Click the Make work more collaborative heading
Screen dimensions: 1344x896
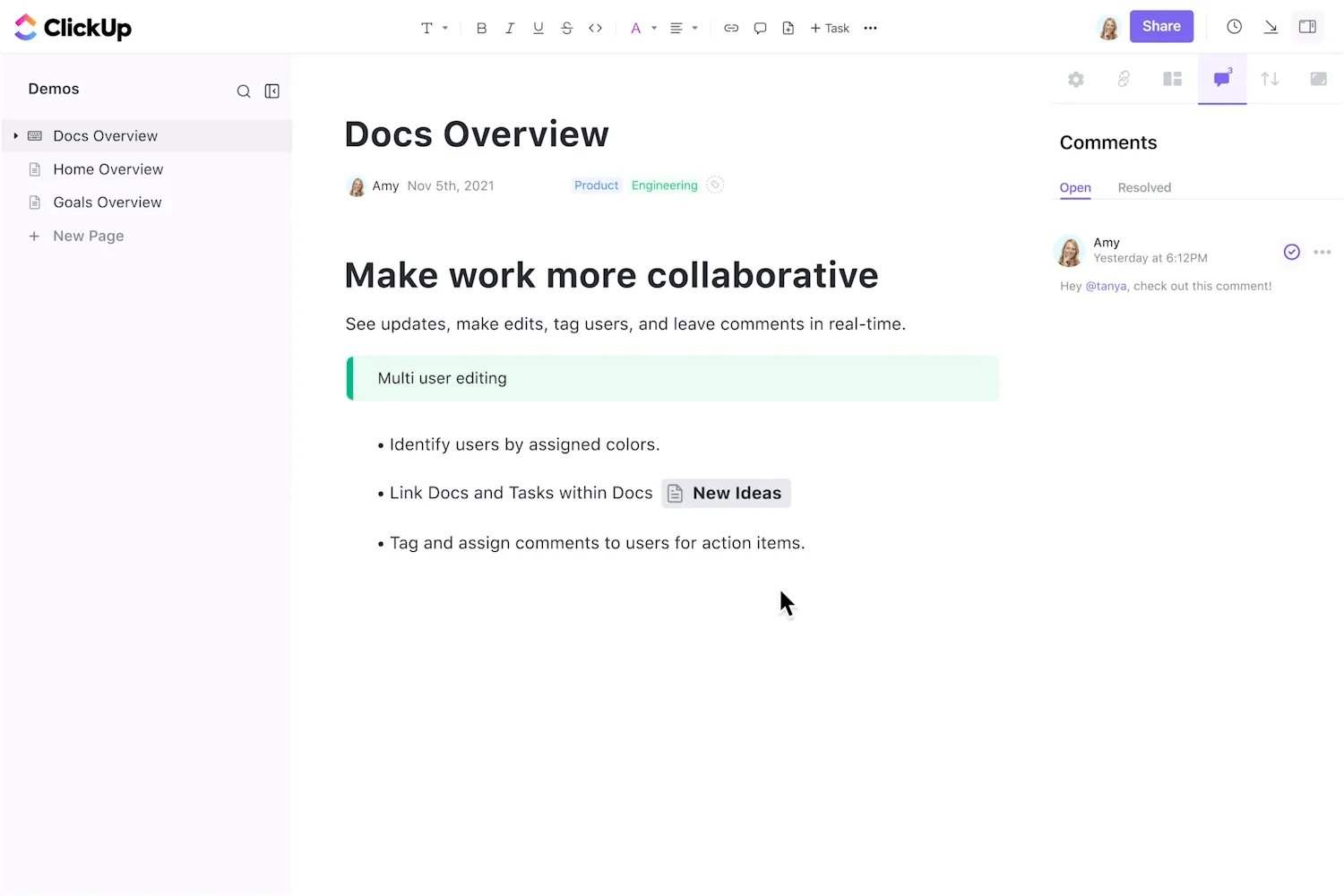click(x=611, y=275)
